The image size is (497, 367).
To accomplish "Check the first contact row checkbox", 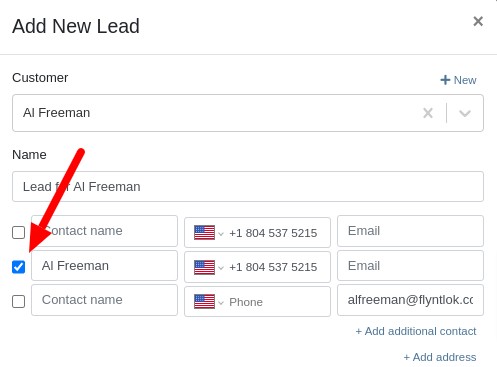I will pos(19,232).
